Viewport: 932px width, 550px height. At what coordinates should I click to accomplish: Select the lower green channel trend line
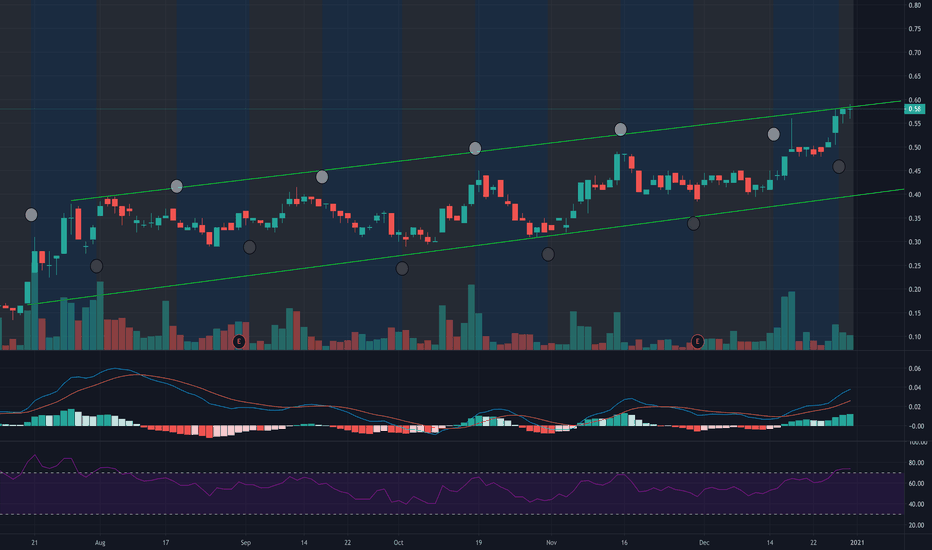point(467,247)
